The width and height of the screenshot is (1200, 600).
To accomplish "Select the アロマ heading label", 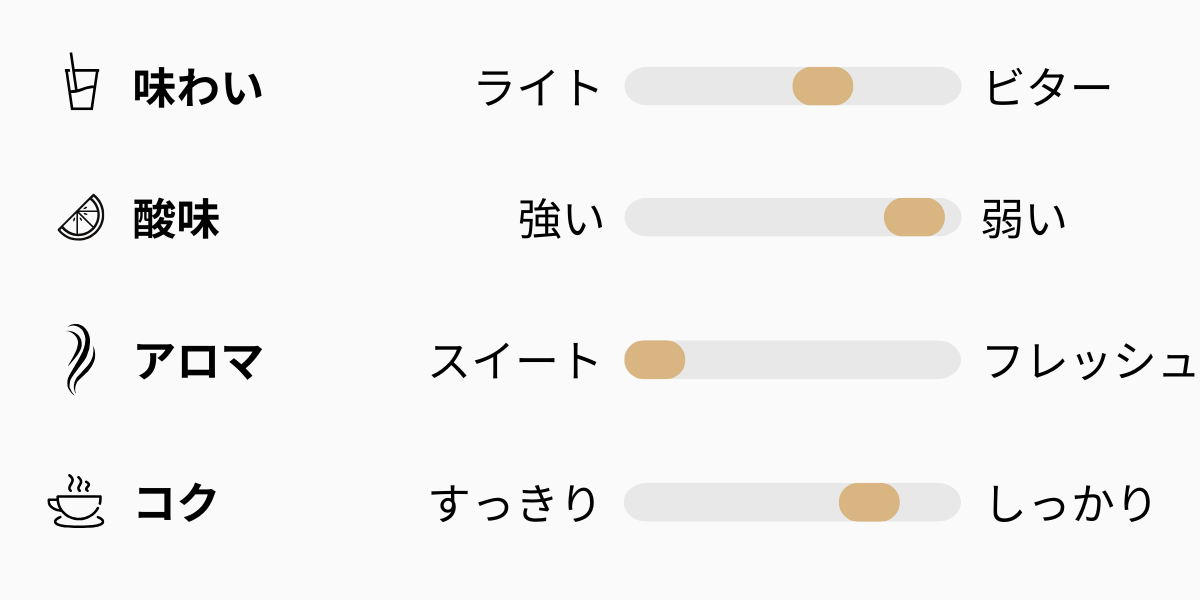I will (x=198, y=361).
